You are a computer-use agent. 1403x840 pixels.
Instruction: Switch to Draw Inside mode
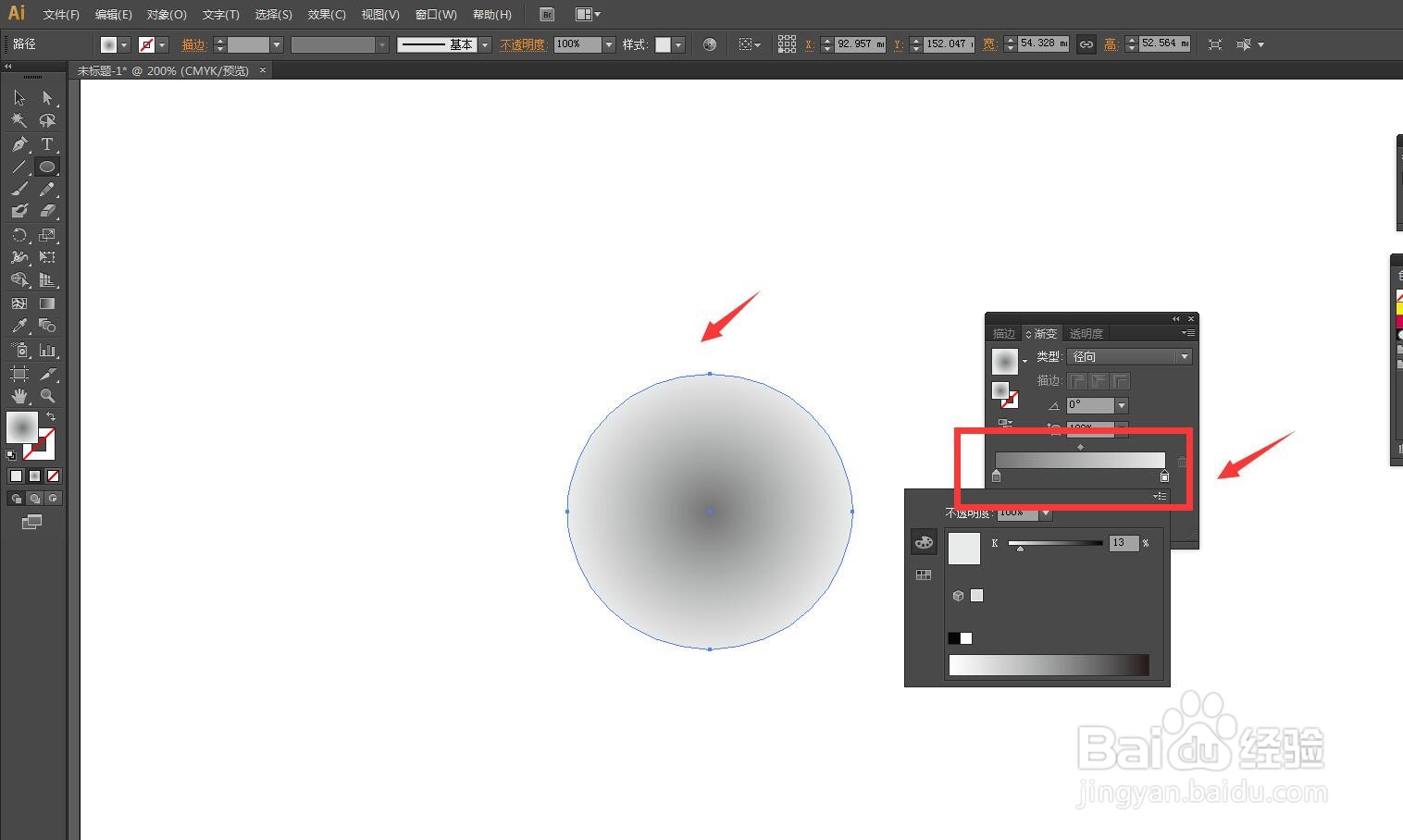(53, 499)
